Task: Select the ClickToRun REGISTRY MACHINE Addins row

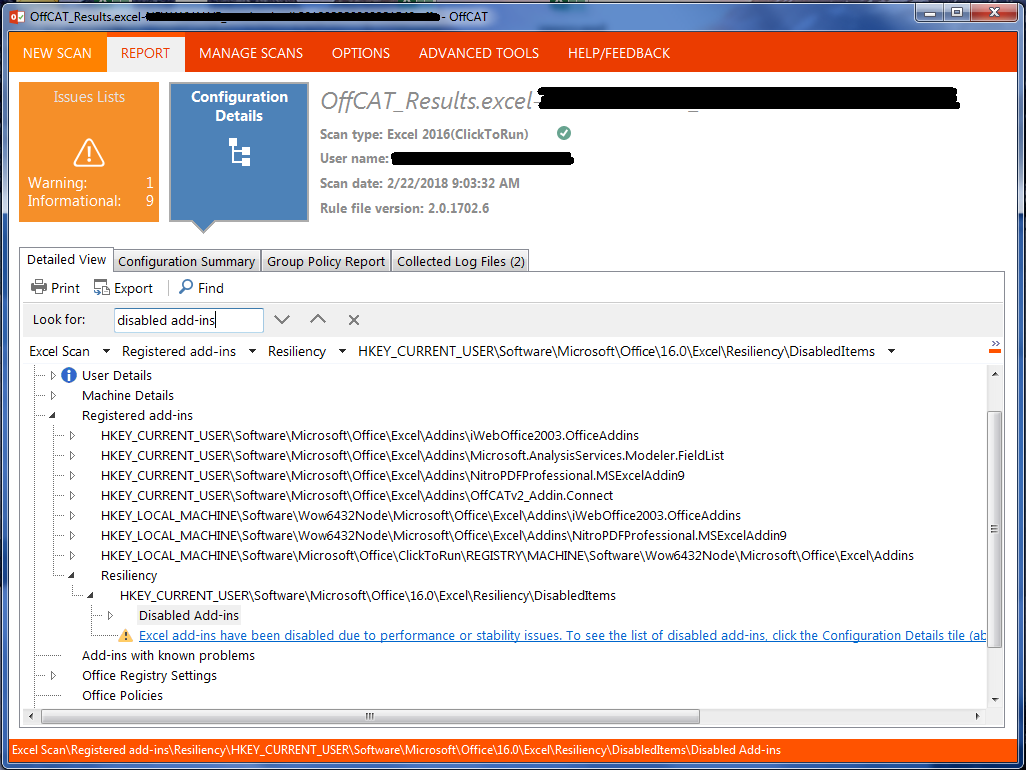Action: pos(507,555)
